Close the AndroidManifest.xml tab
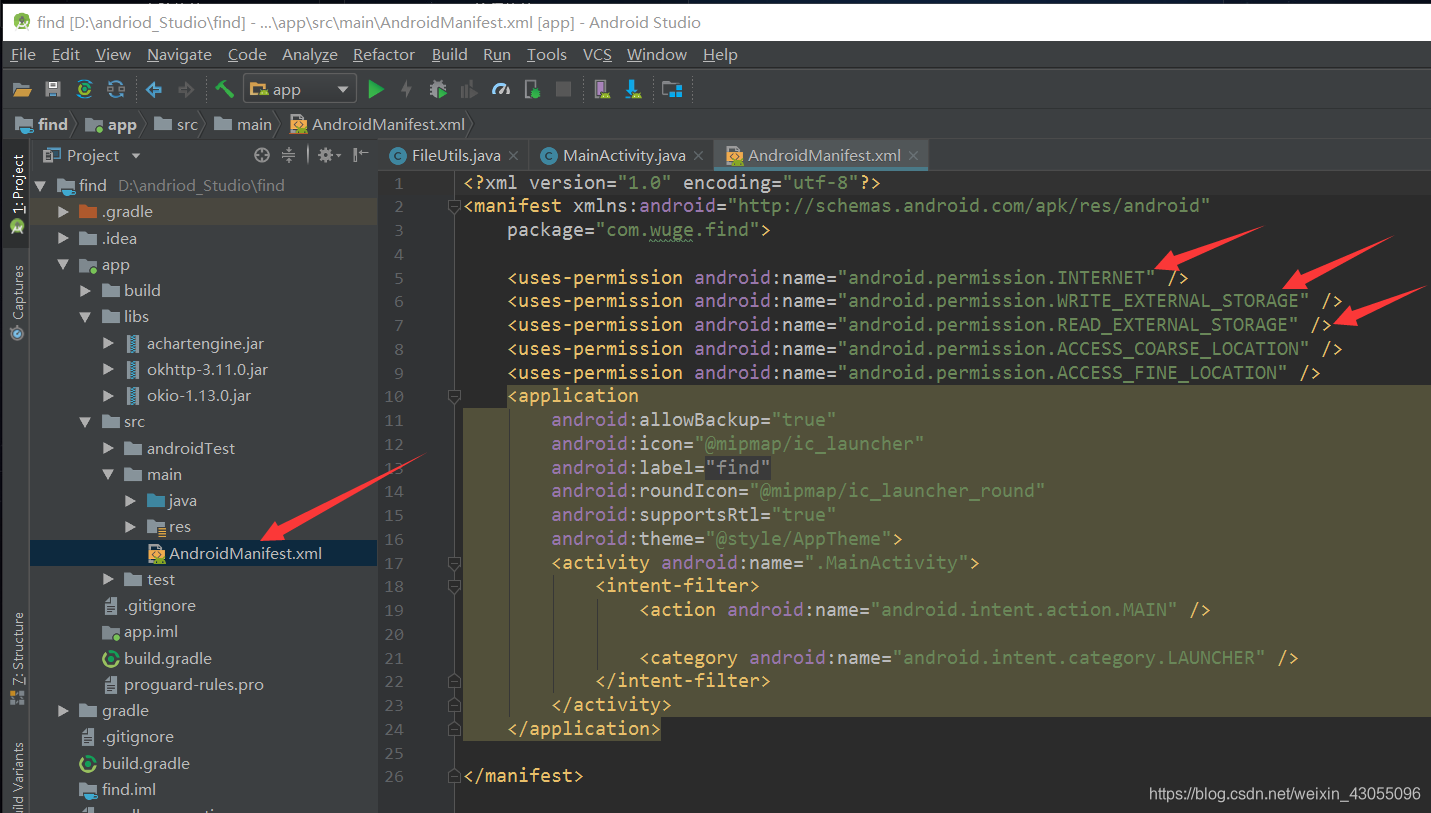Viewport: 1431px width, 813px height. pos(914,155)
